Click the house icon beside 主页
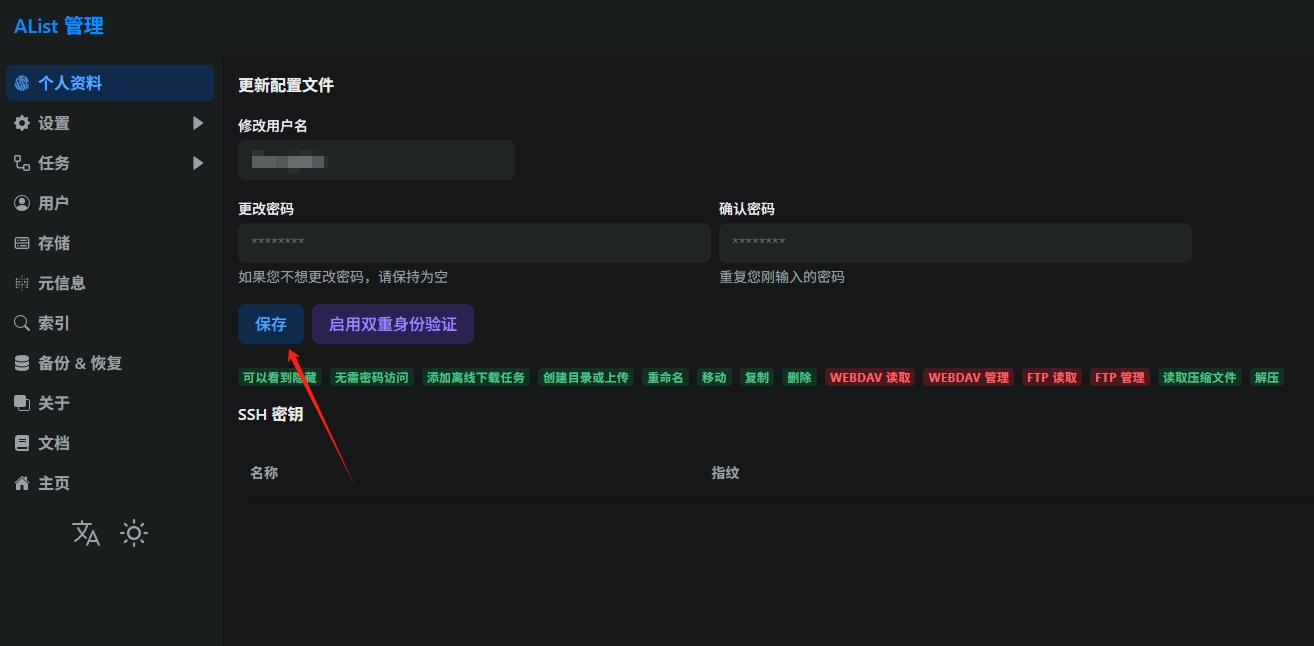Screen dimensions: 1314x646 click(22, 483)
